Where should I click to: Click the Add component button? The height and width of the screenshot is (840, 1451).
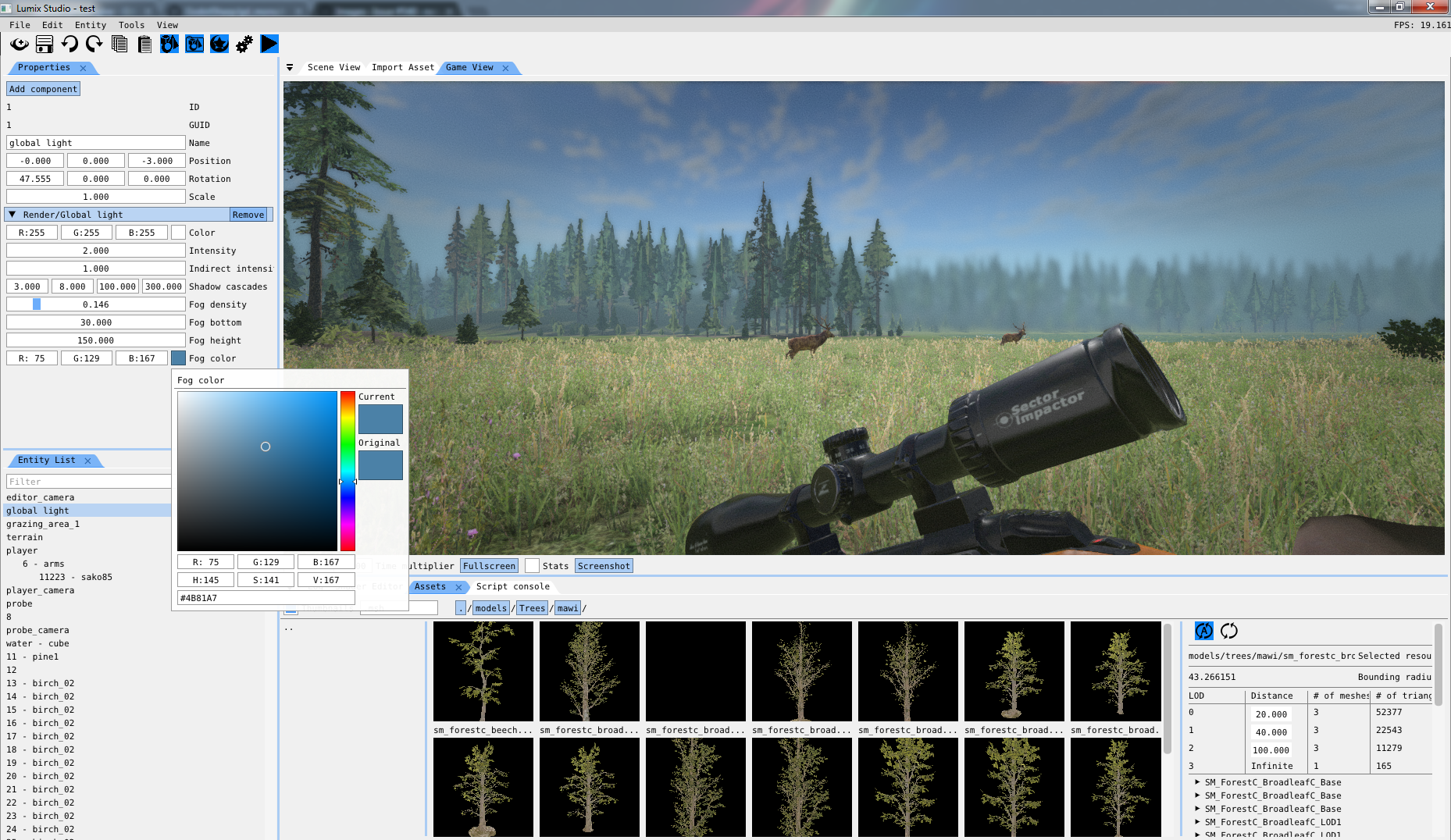coord(43,89)
